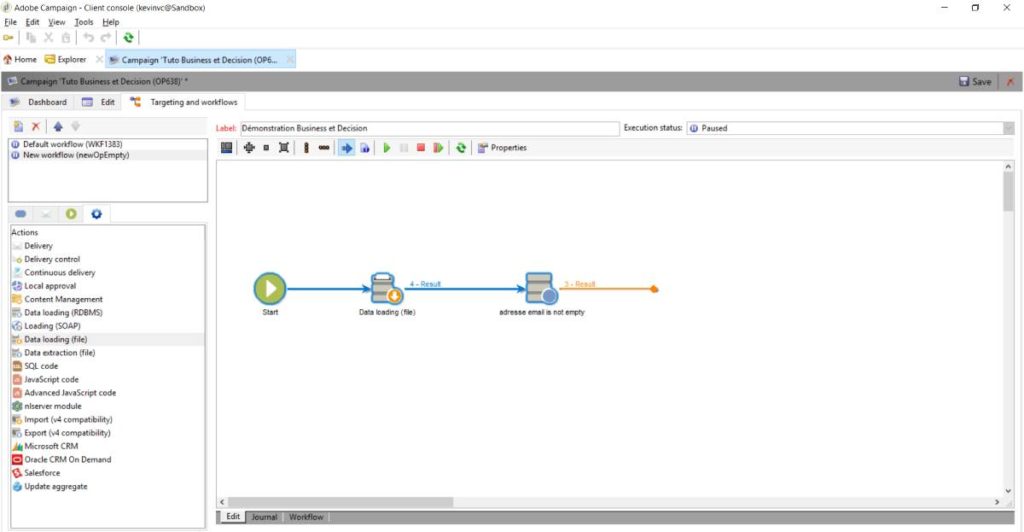The image size is (1024, 532).
Task: Click the redo arrow in the top toolbar
Action: tap(106, 38)
